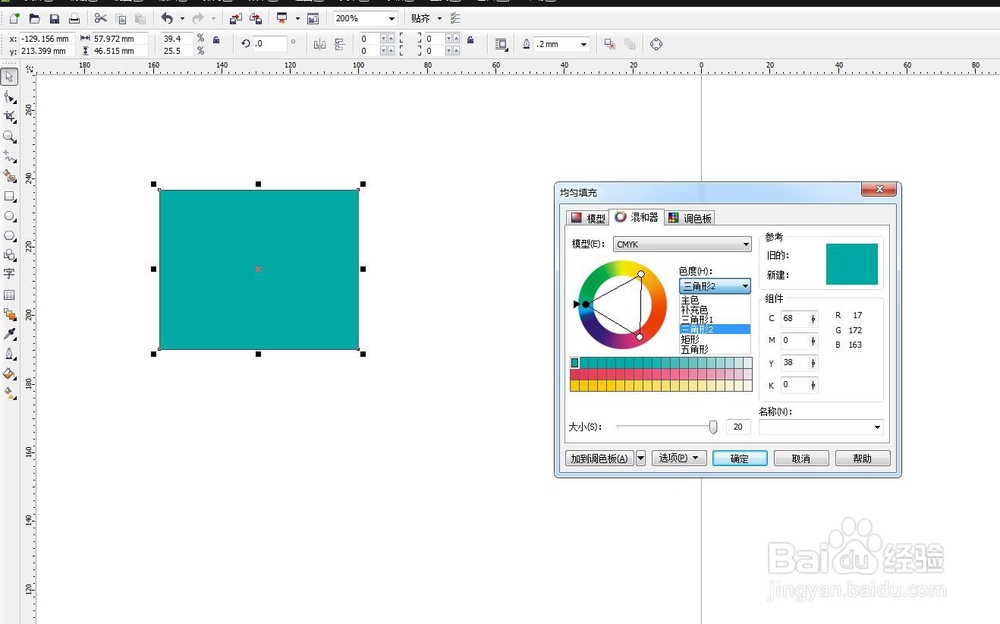Collapse the 色度 三角形2 combo box
Image resolution: width=1000 pixels, height=624 pixels.
714,286
